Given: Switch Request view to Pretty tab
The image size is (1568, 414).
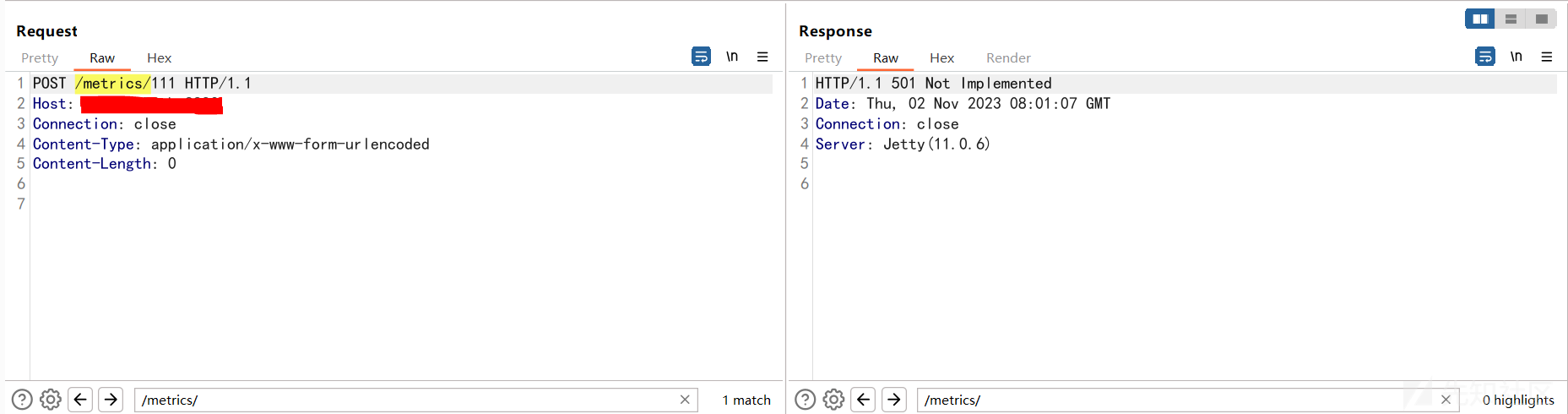Looking at the screenshot, I should coord(40,58).
